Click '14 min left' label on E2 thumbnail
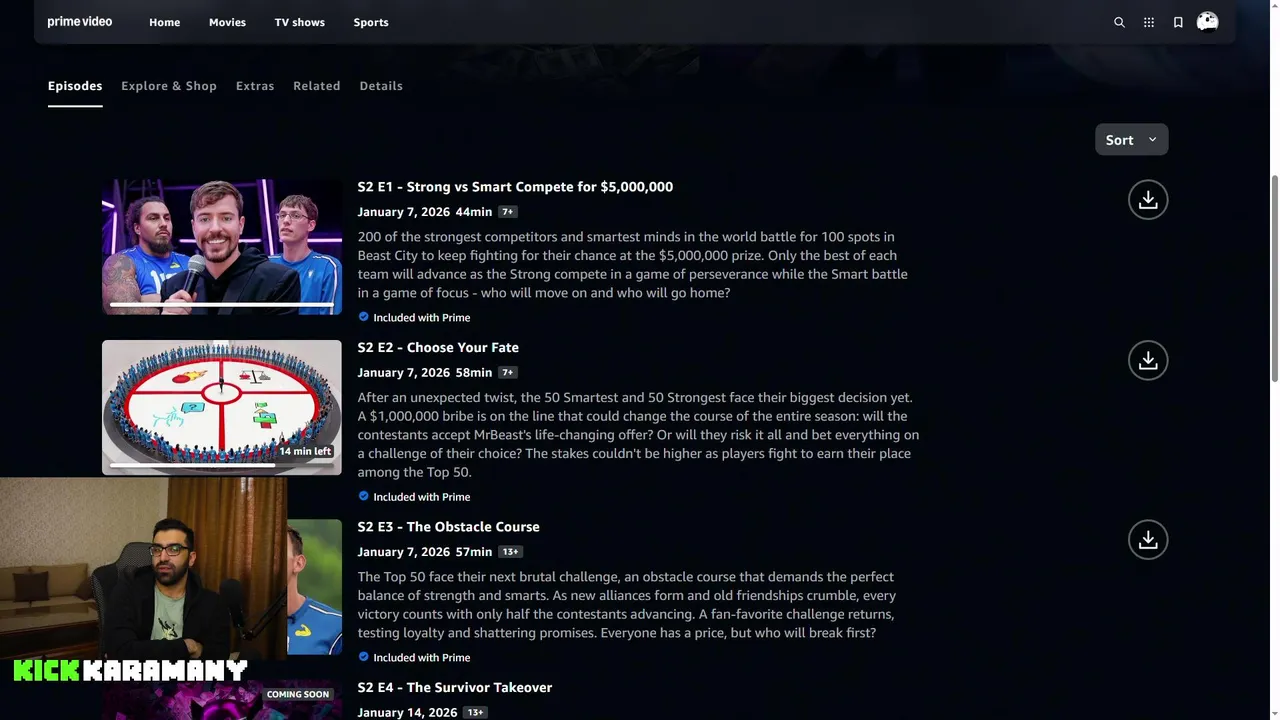 tap(305, 451)
